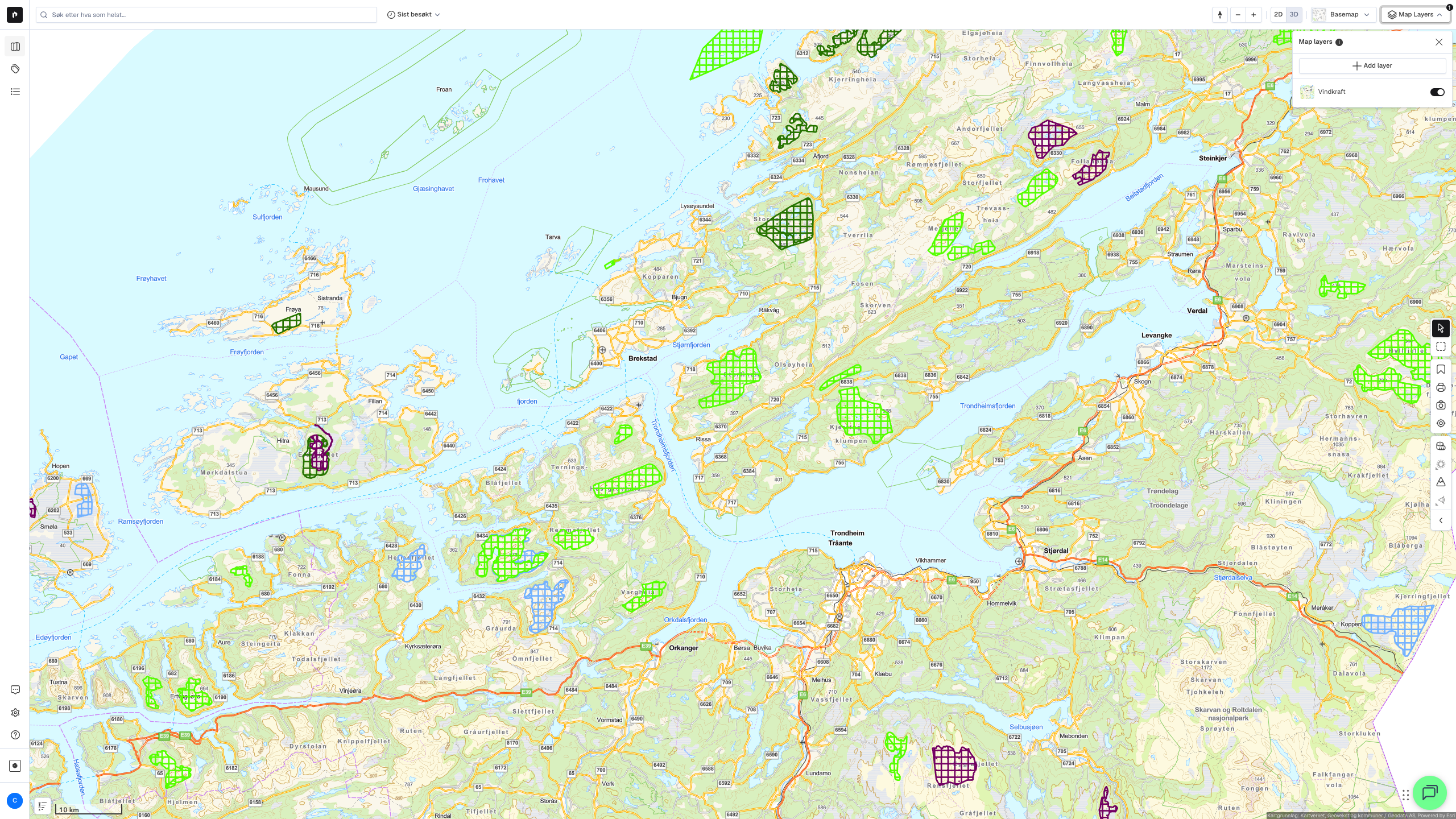The image size is (1456, 819).
Task: Open the feedback chat icon in sidebar
Action: 15,690
